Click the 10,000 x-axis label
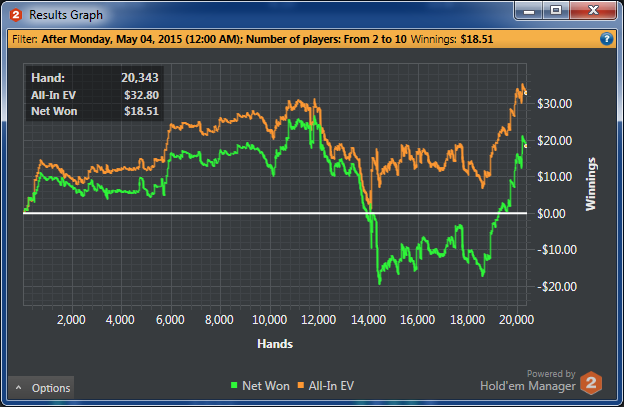 tap(269, 320)
